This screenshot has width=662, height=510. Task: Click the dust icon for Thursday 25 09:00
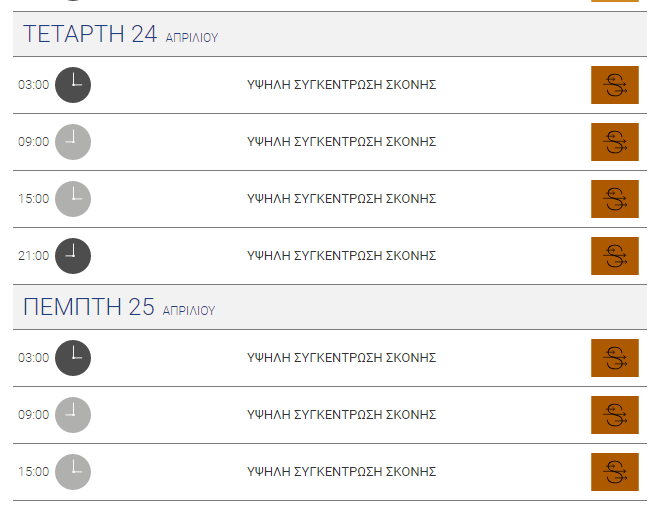pyautogui.click(x=615, y=415)
